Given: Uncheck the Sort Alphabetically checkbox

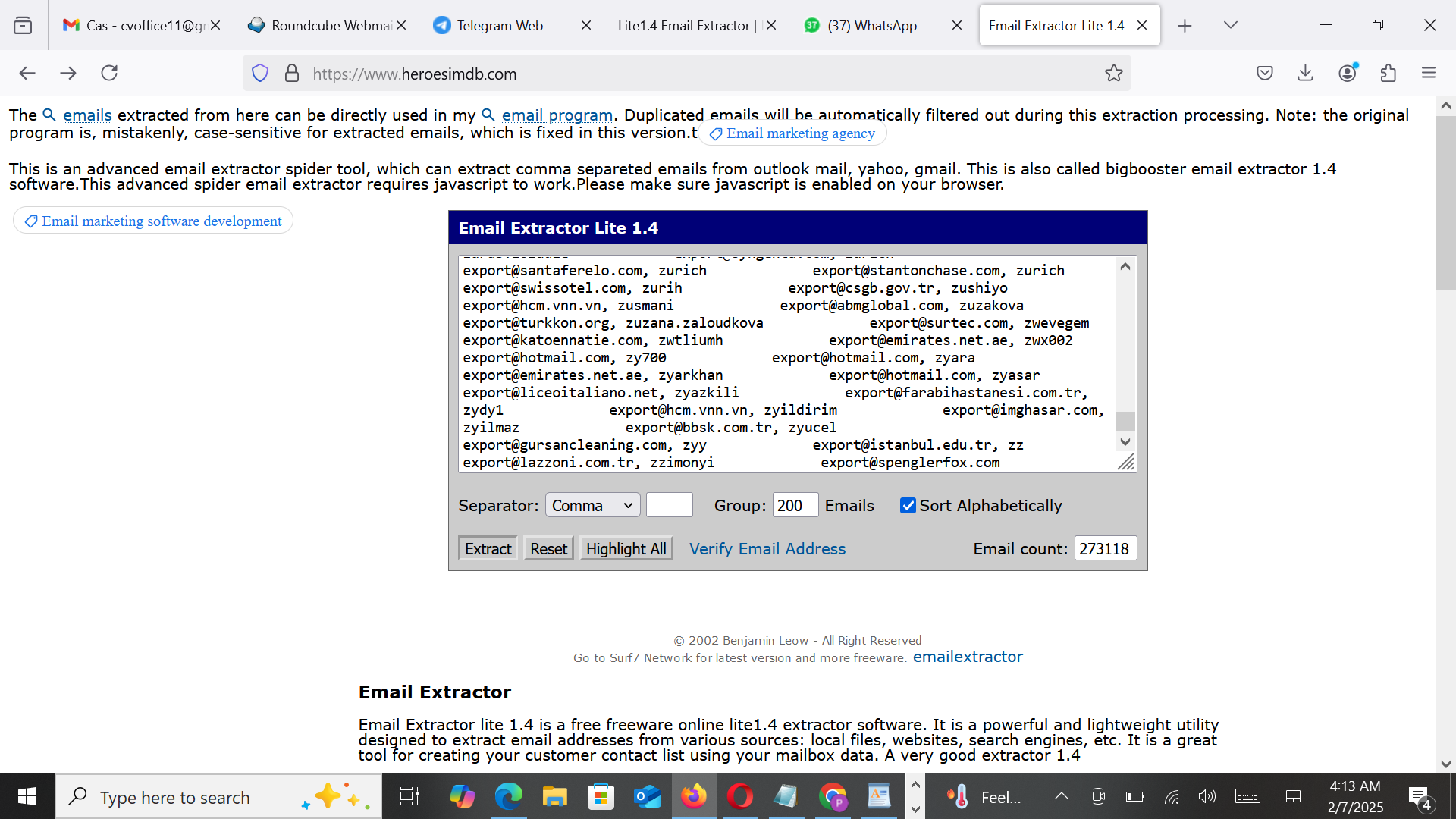Looking at the screenshot, I should [908, 505].
